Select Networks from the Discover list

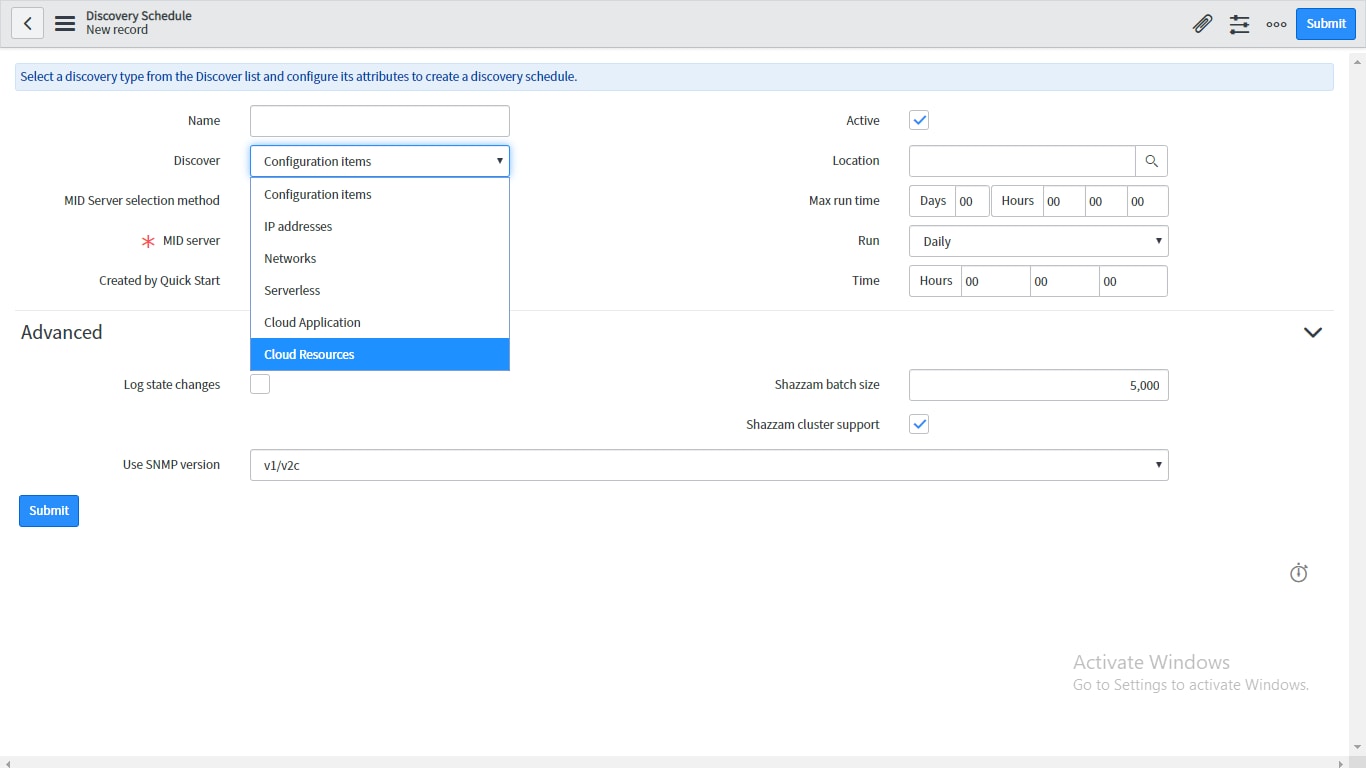click(380, 258)
